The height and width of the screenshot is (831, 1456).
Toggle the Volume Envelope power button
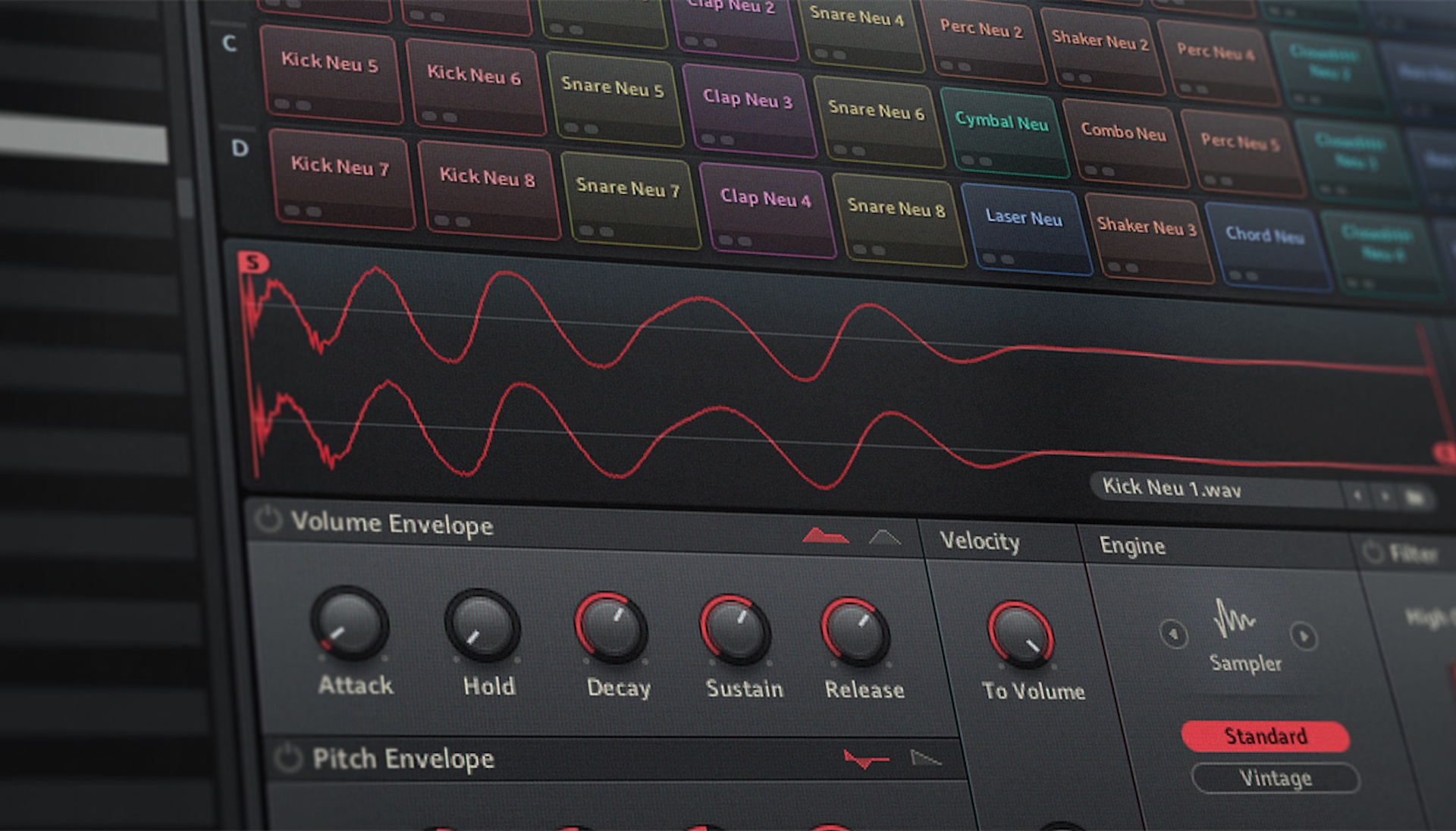click(267, 520)
